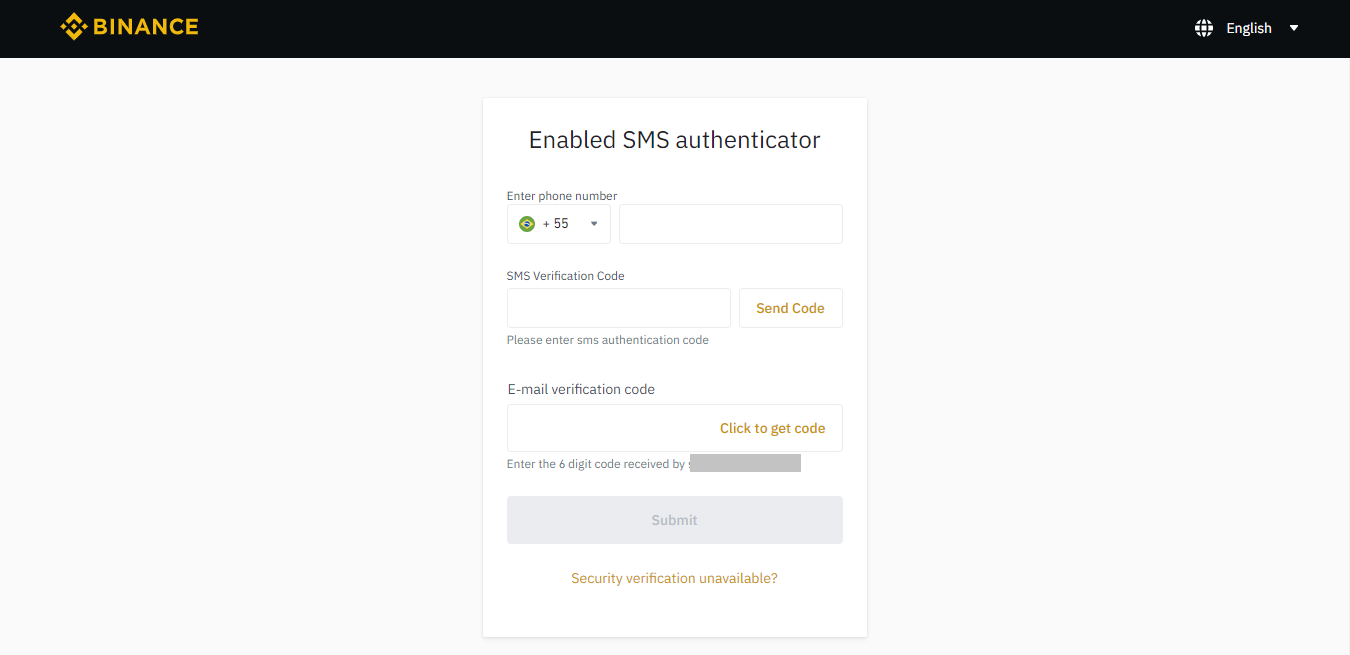Click the Send Code button
The height and width of the screenshot is (655, 1350).
pos(790,308)
